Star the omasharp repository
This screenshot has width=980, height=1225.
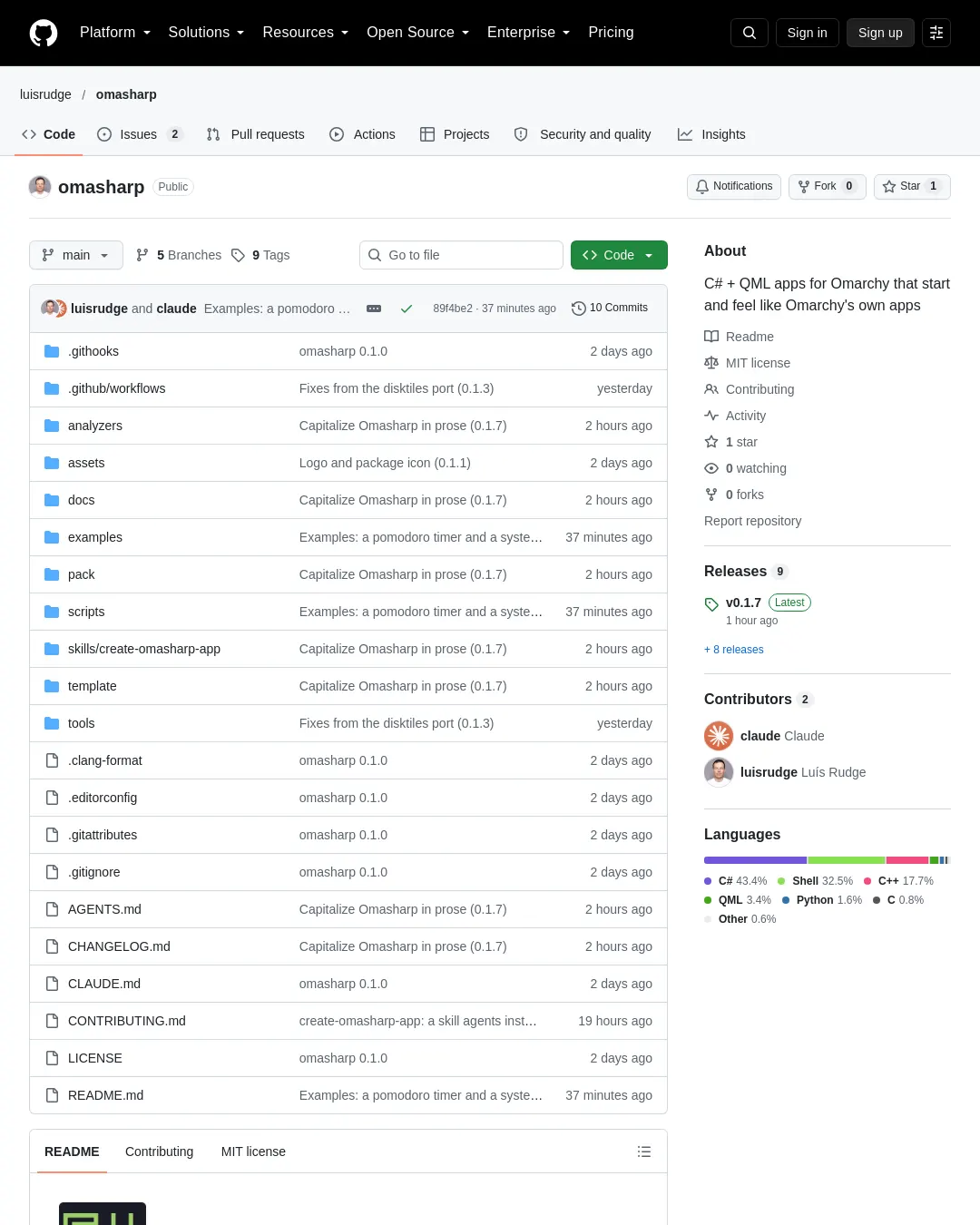coord(912,186)
